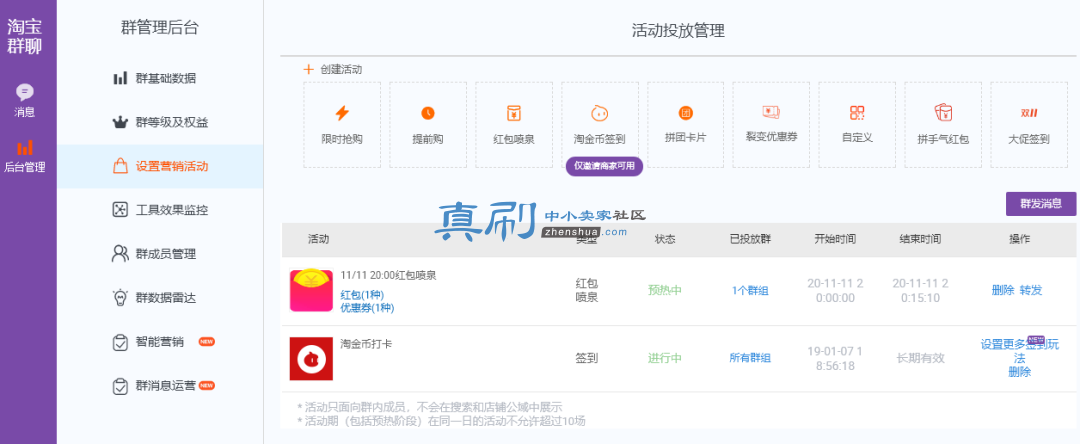The image size is (1080, 444).
Task: Click the 长期有效 end time cell
Action: (920, 358)
